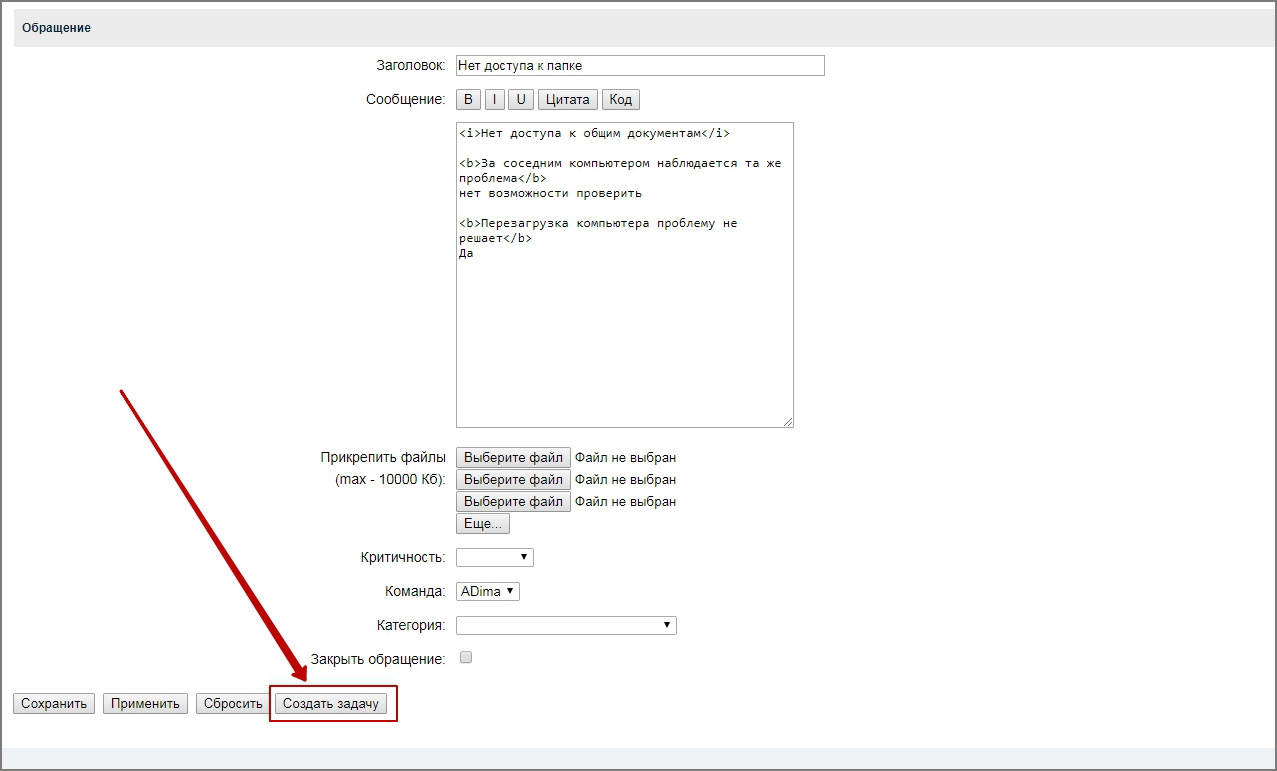This screenshot has height=771, width=1277.
Task: Click into the Заголовок title field
Action: click(639, 66)
